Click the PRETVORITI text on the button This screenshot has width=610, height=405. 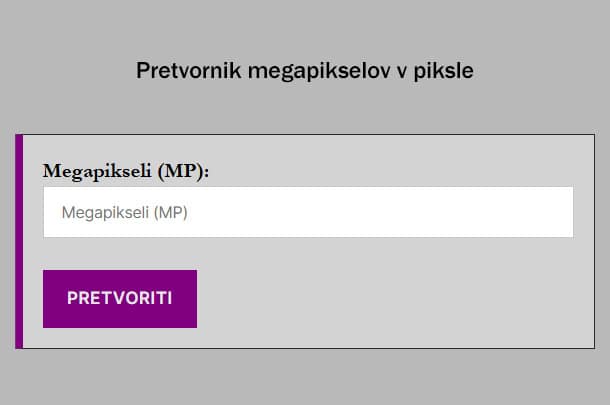[119, 298]
